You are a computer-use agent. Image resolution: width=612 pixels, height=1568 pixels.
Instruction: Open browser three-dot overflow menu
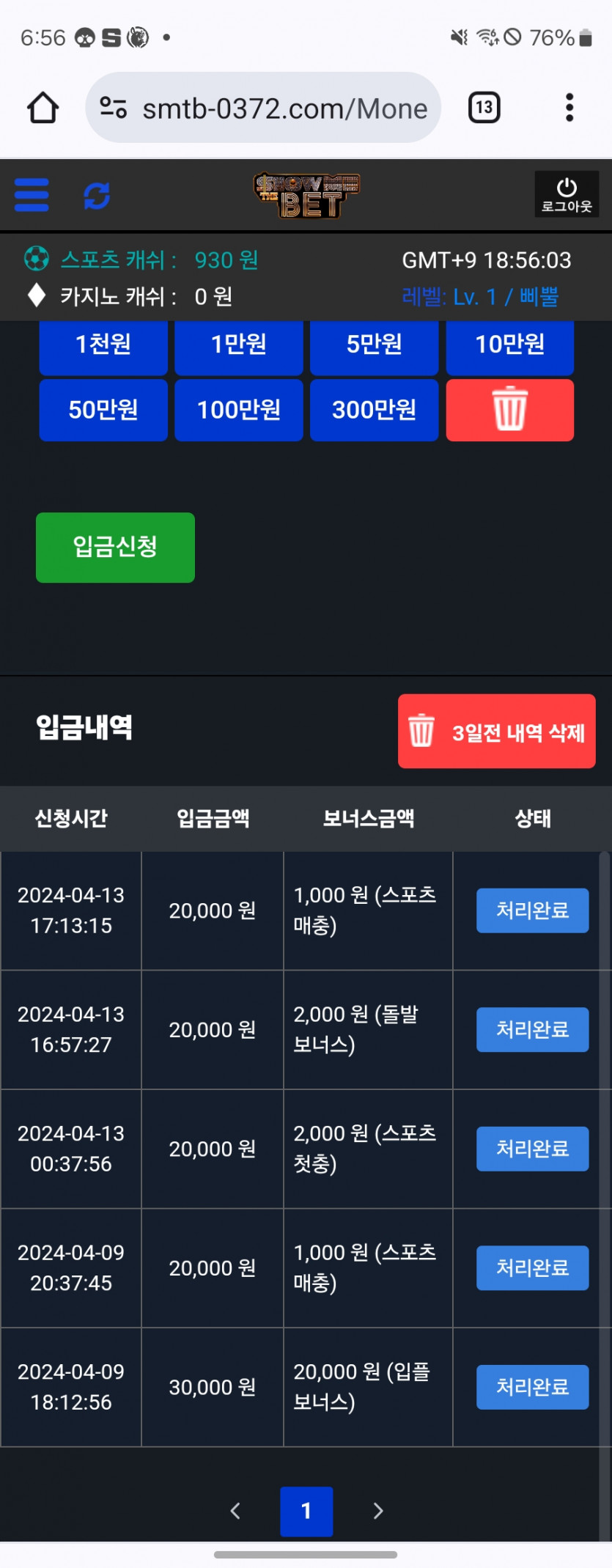pos(569,108)
